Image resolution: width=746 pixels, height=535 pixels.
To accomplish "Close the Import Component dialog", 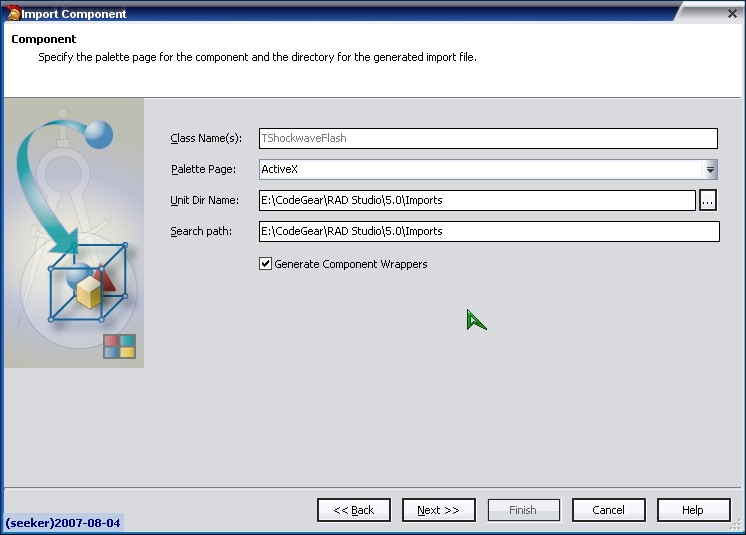I will pyautogui.click(x=733, y=14).
